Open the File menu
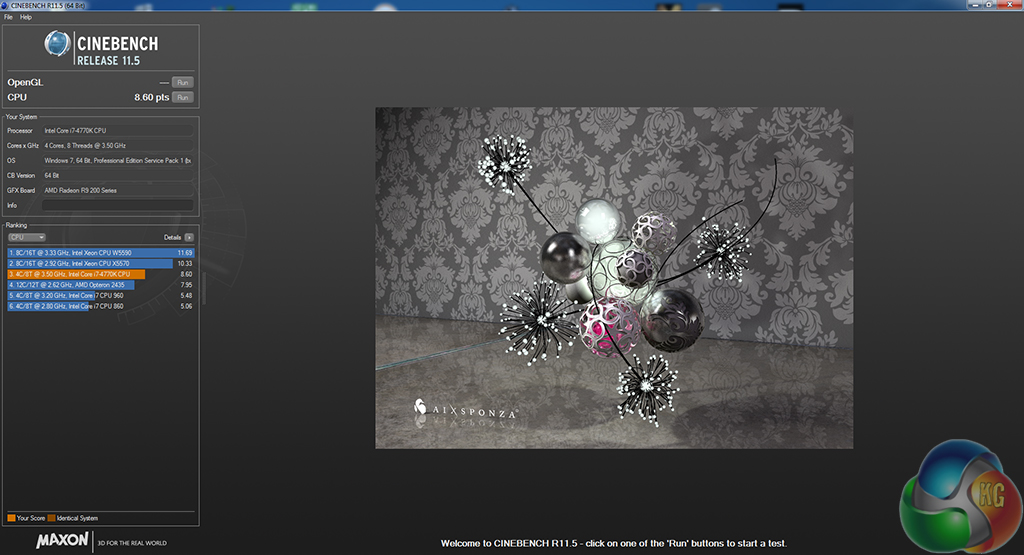1024x555 pixels. (8, 17)
